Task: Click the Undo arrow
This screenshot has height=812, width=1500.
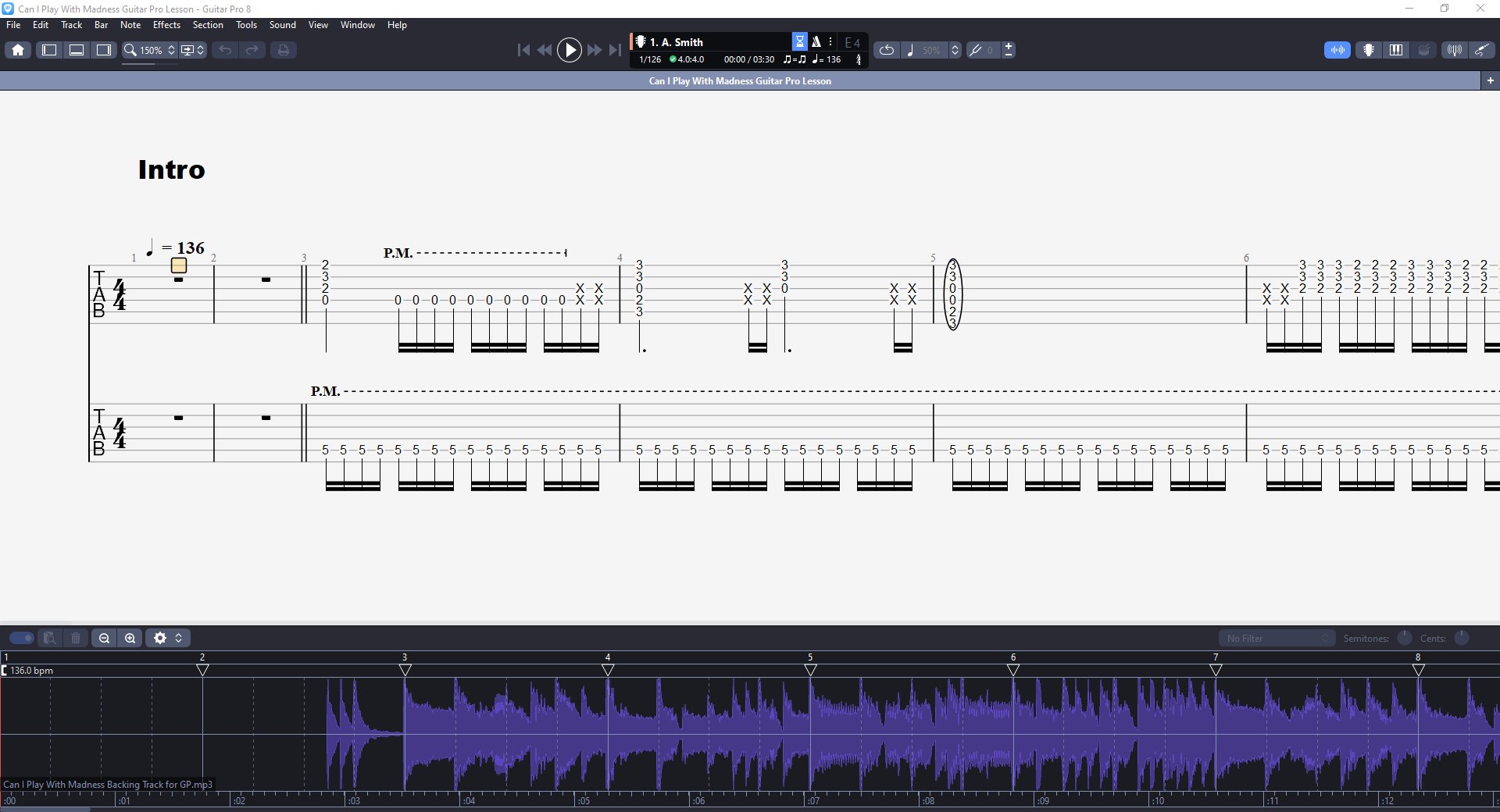Action: click(x=225, y=50)
